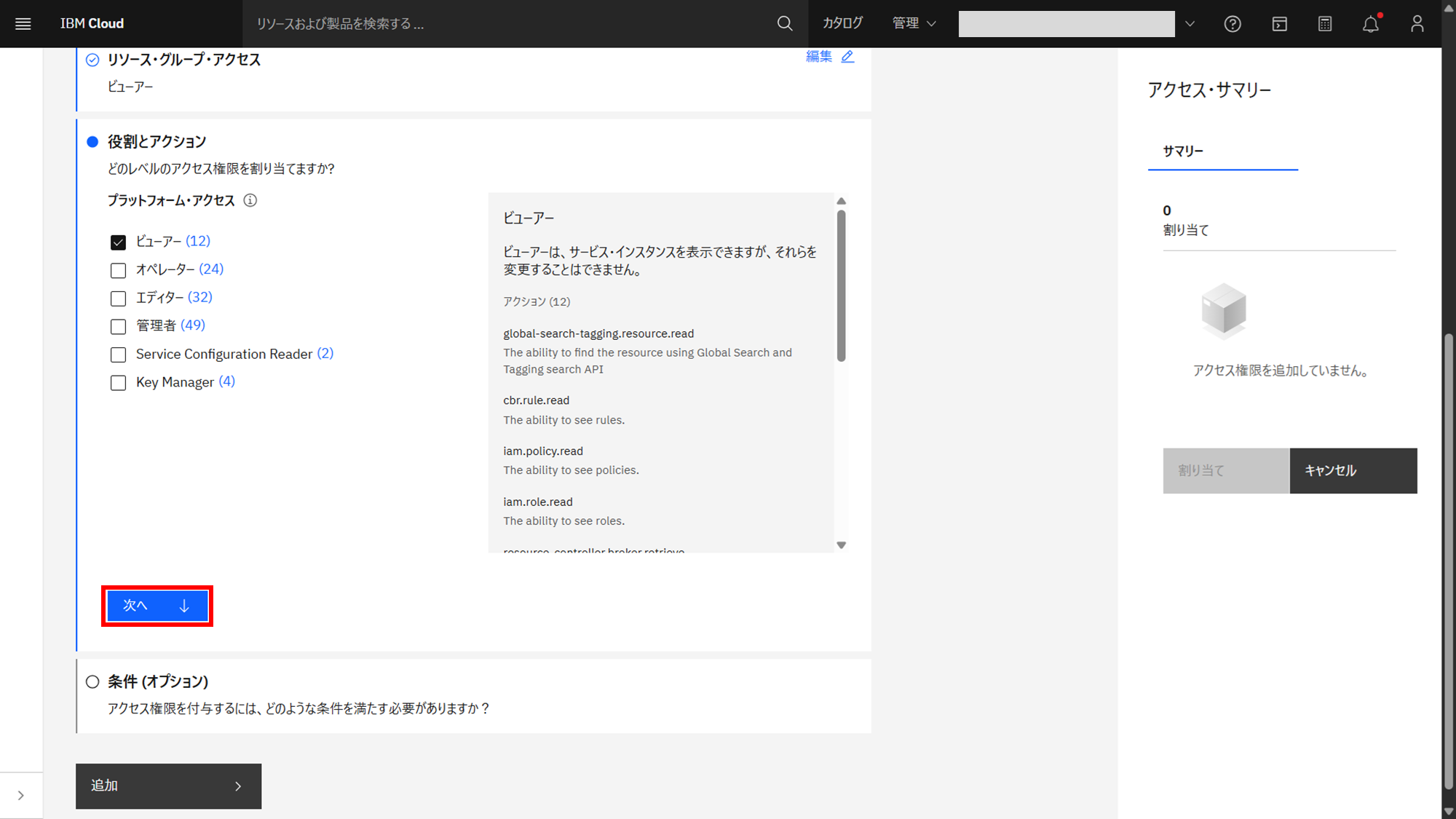This screenshot has width=1456, height=819.
Task: Open the カタログ menu item
Action: click(842, 23)
